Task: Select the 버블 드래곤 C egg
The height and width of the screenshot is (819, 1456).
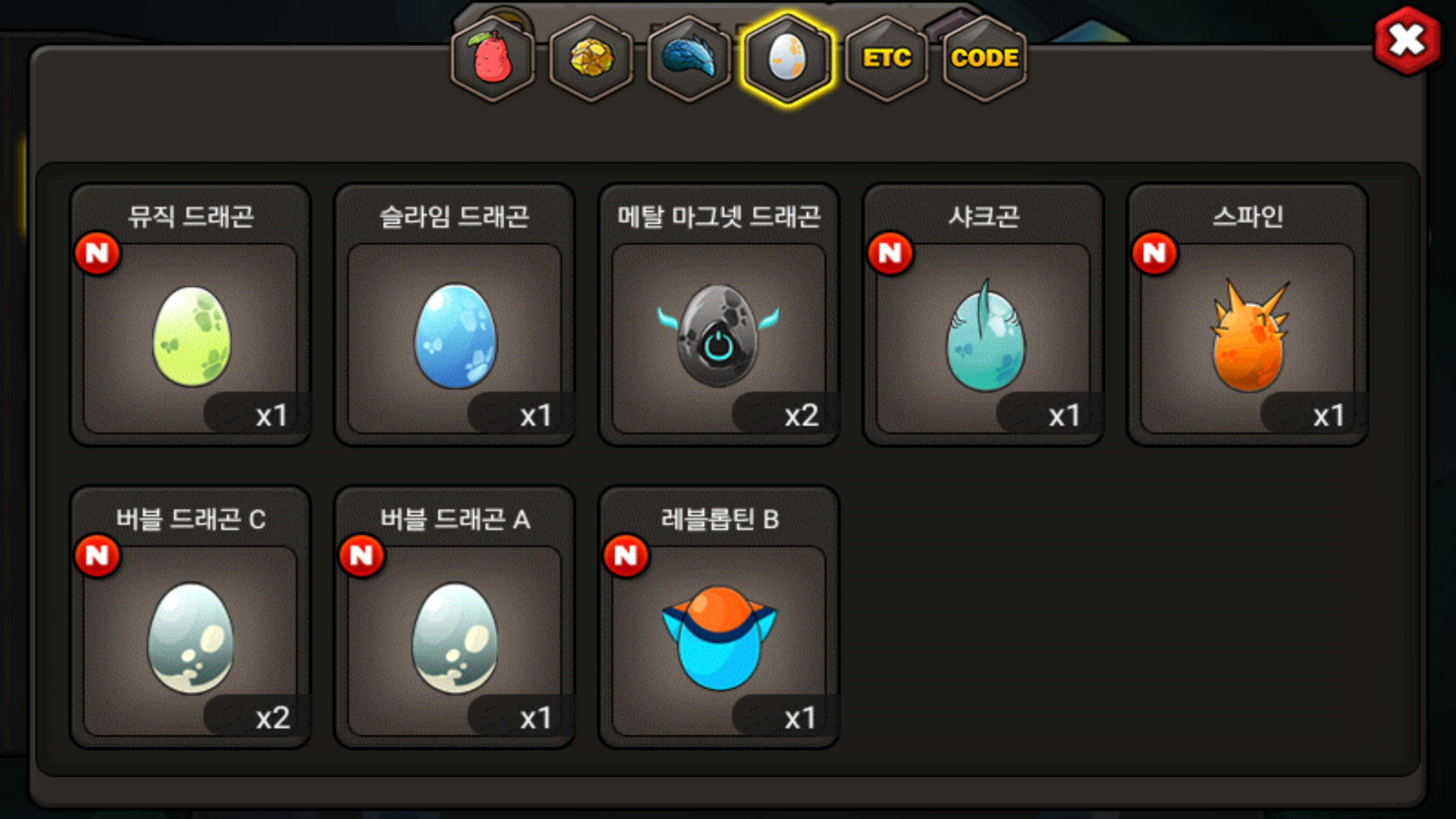Action: [191, 640]
